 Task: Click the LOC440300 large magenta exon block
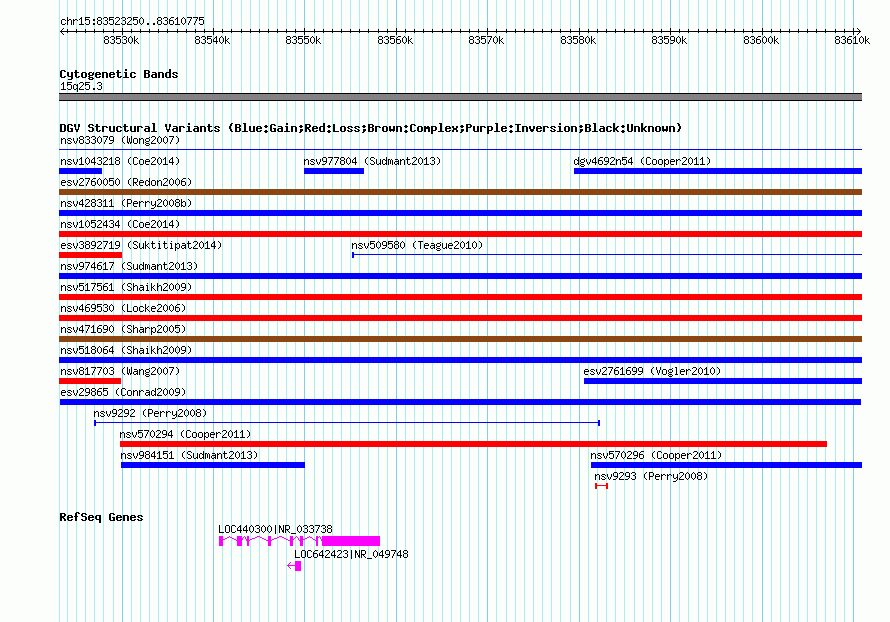pyautogui.click(x=351, y=541)
